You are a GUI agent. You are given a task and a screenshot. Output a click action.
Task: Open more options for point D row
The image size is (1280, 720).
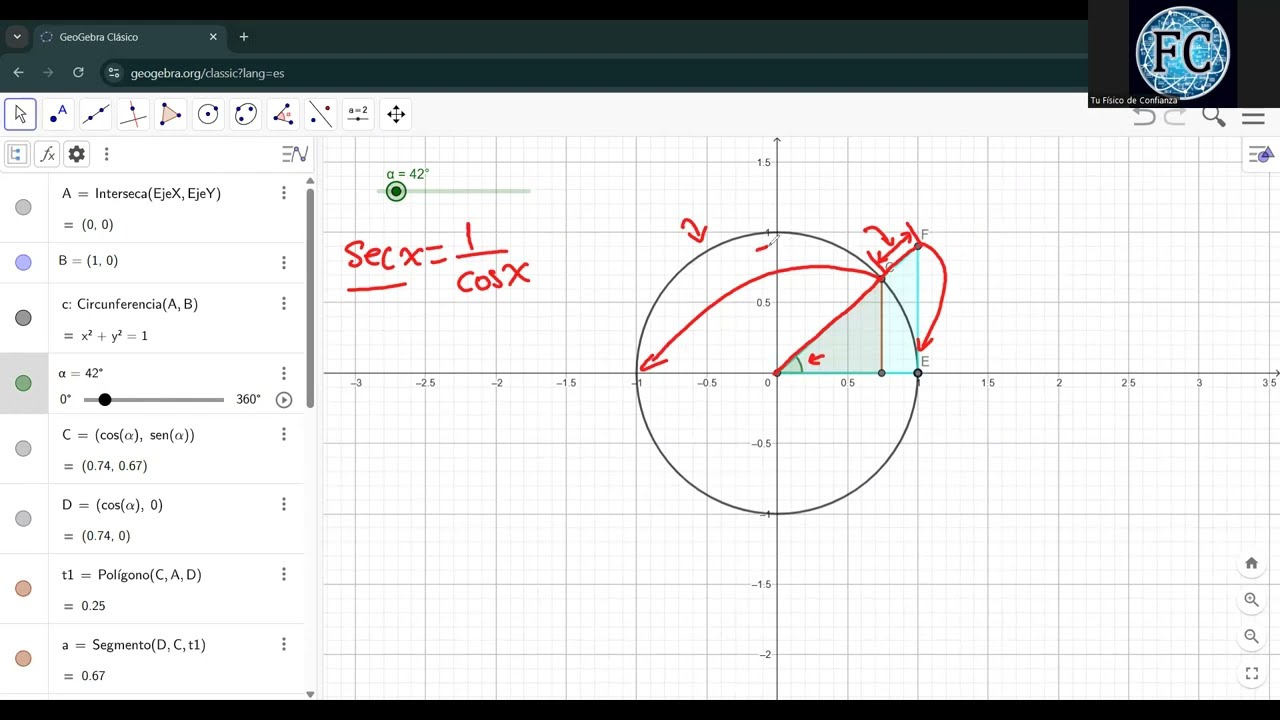coord(284,504)
